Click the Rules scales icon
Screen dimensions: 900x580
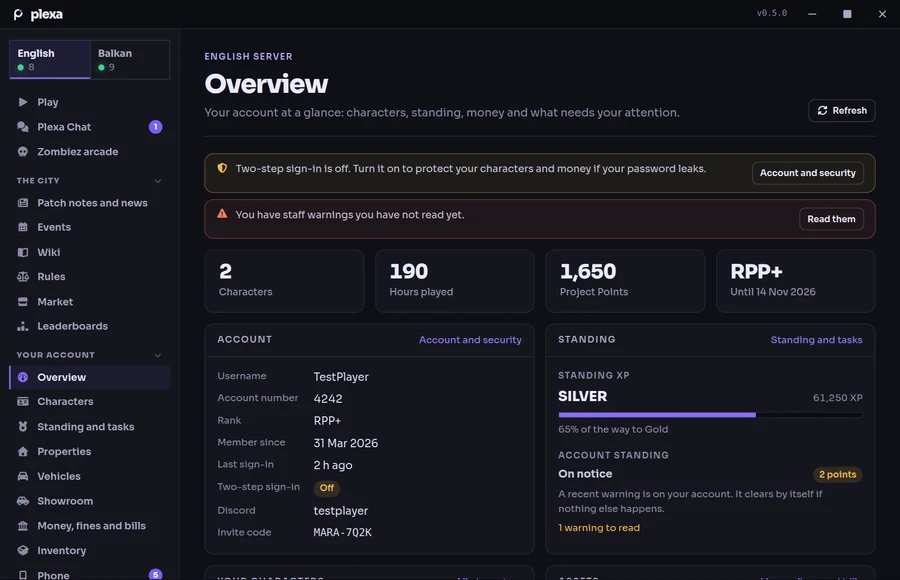23,277
